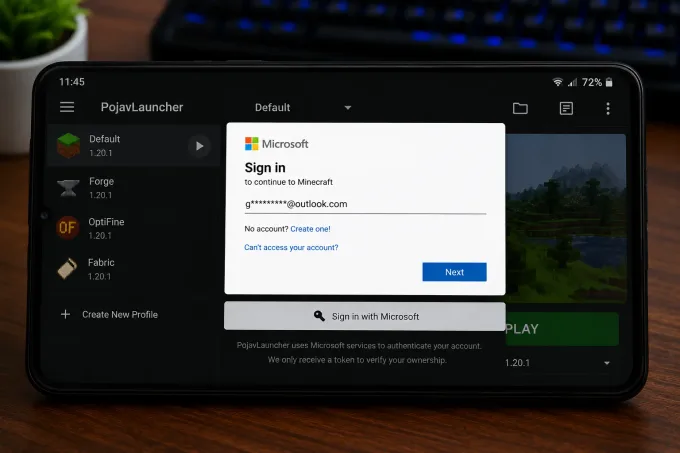680x453 pixels.
Task: Click the 'We only receive a token' notice text
Action: coord(357,360)
